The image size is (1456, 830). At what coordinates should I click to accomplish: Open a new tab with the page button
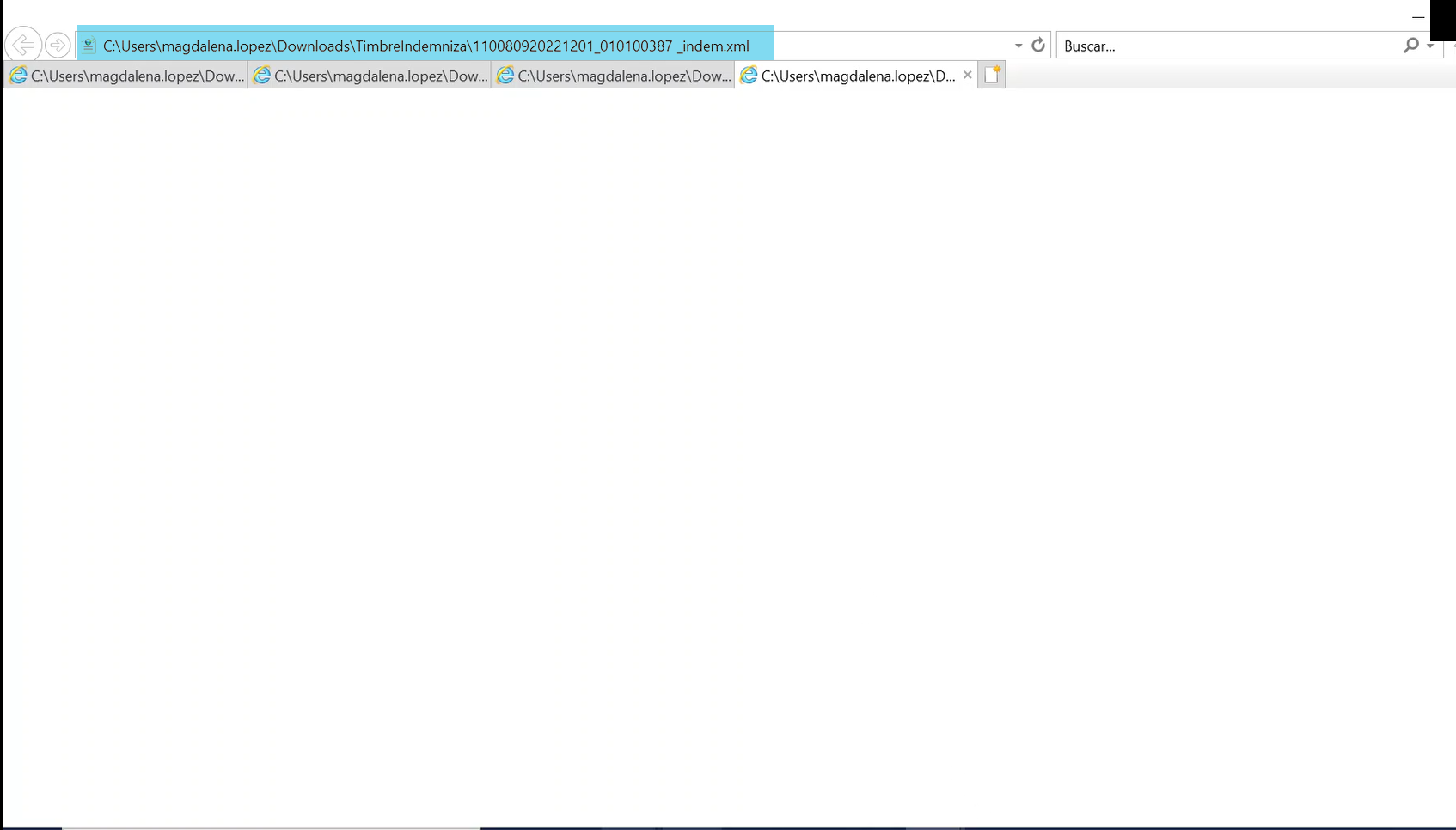click(992, 75)
